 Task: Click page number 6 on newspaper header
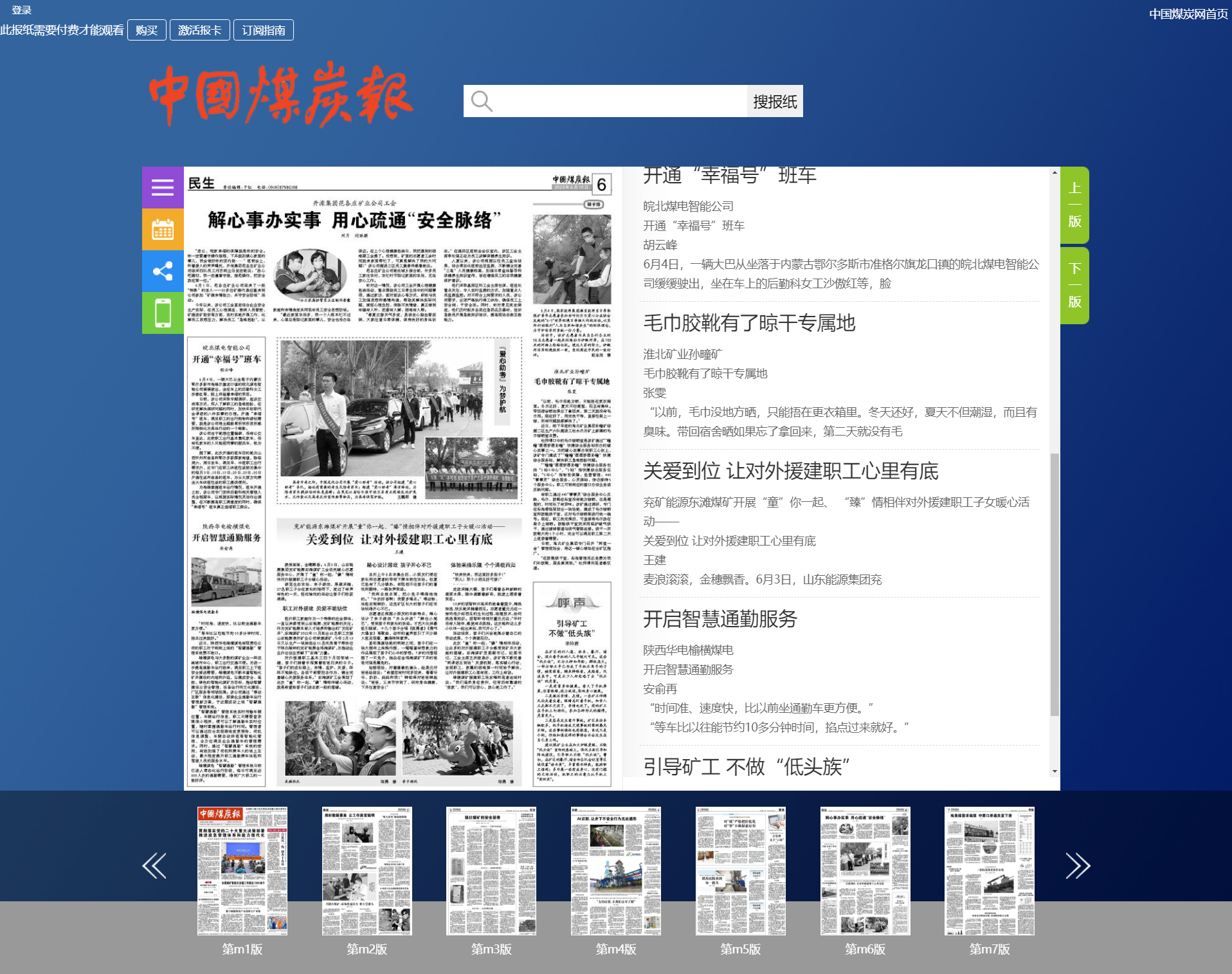601,185
